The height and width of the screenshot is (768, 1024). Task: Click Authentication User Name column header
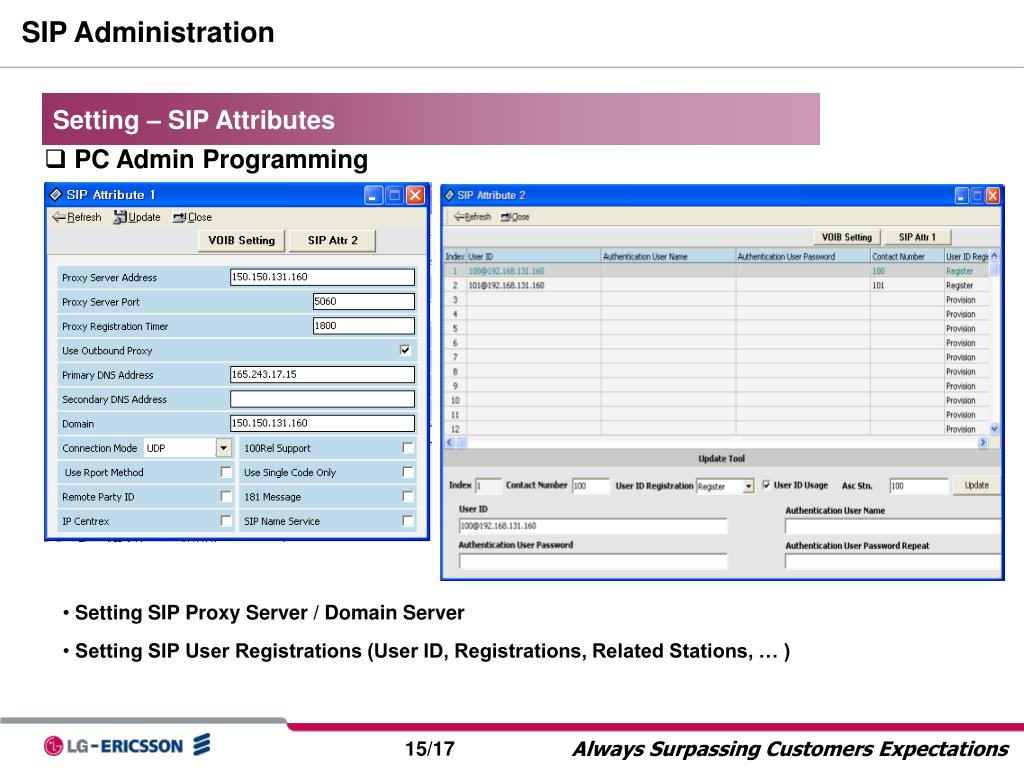[668, 257]
